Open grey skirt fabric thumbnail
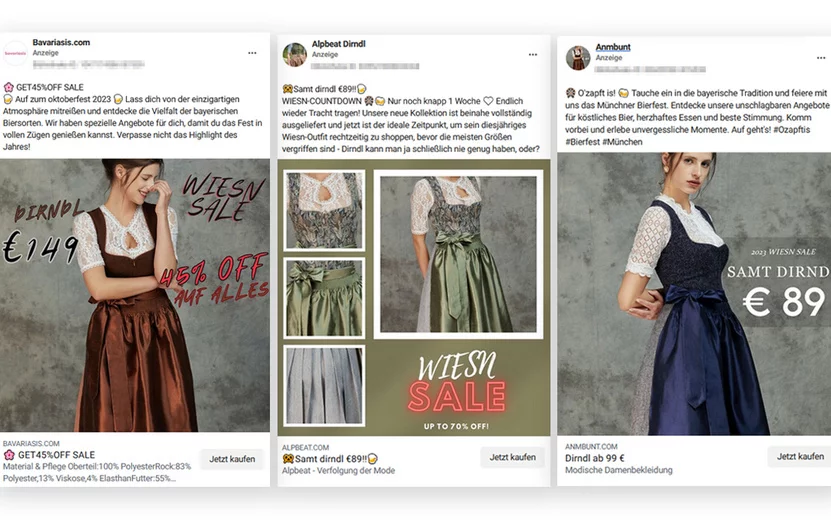The height and width of the screenshot is (526, 831). coord(324,385)
